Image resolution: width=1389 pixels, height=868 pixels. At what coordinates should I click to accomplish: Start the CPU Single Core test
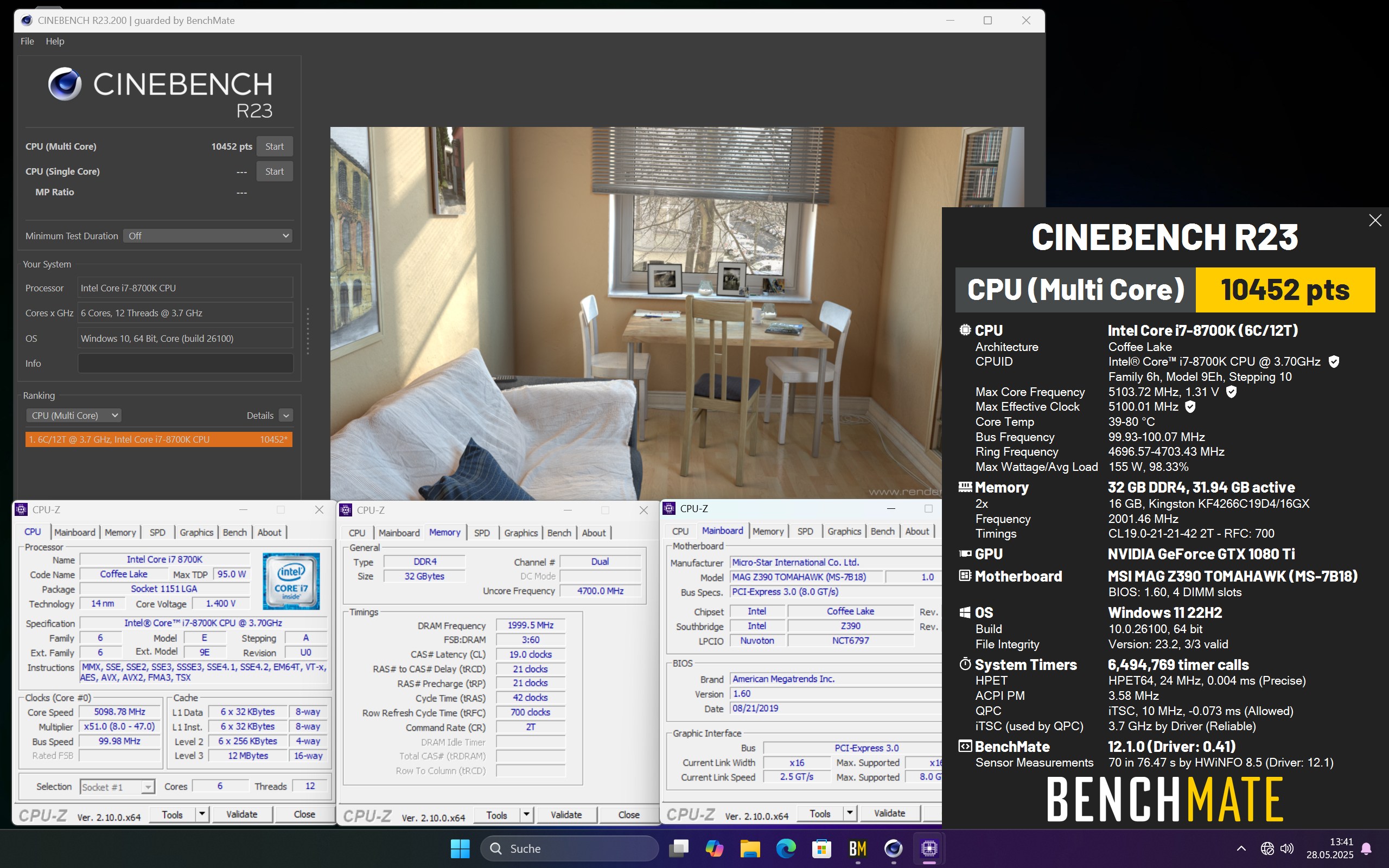pos(275,171)
